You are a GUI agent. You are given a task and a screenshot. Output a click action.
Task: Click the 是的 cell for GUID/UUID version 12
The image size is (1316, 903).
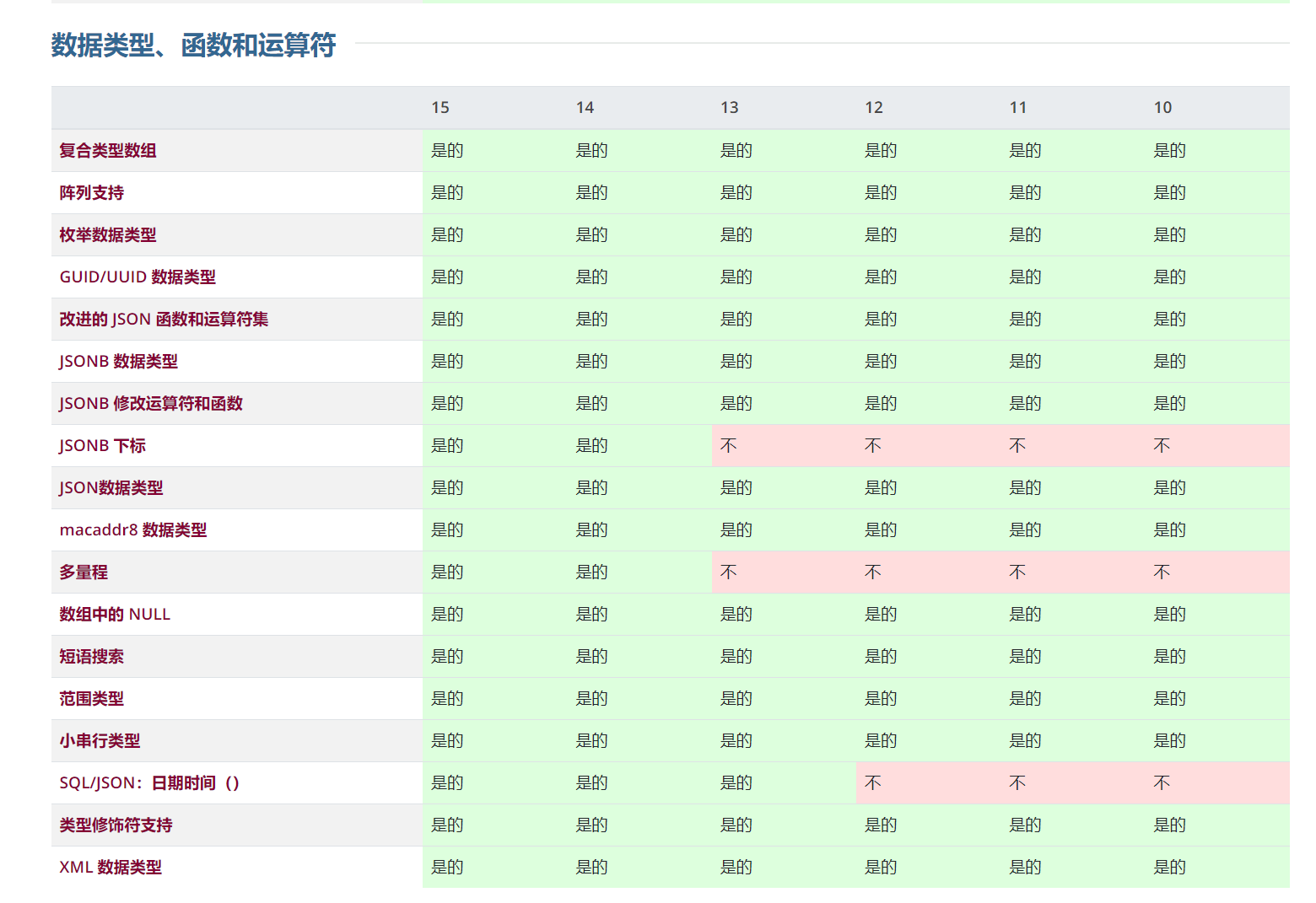click(928, 277)
